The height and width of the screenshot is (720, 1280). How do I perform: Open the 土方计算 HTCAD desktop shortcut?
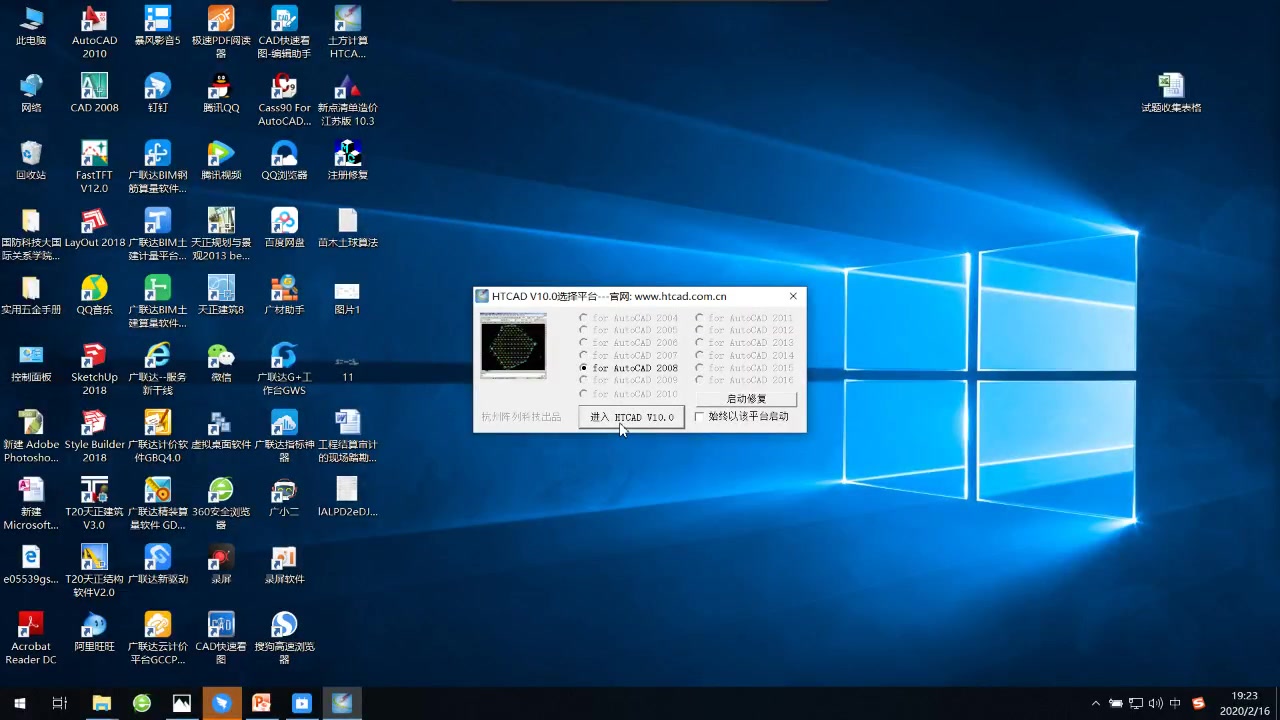347,32
